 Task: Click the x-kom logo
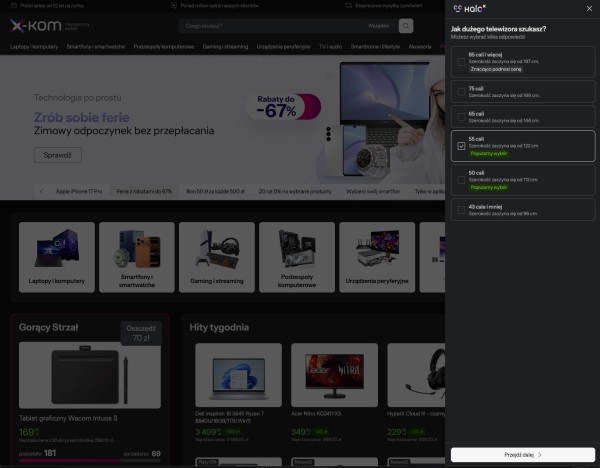pos(36,26)
